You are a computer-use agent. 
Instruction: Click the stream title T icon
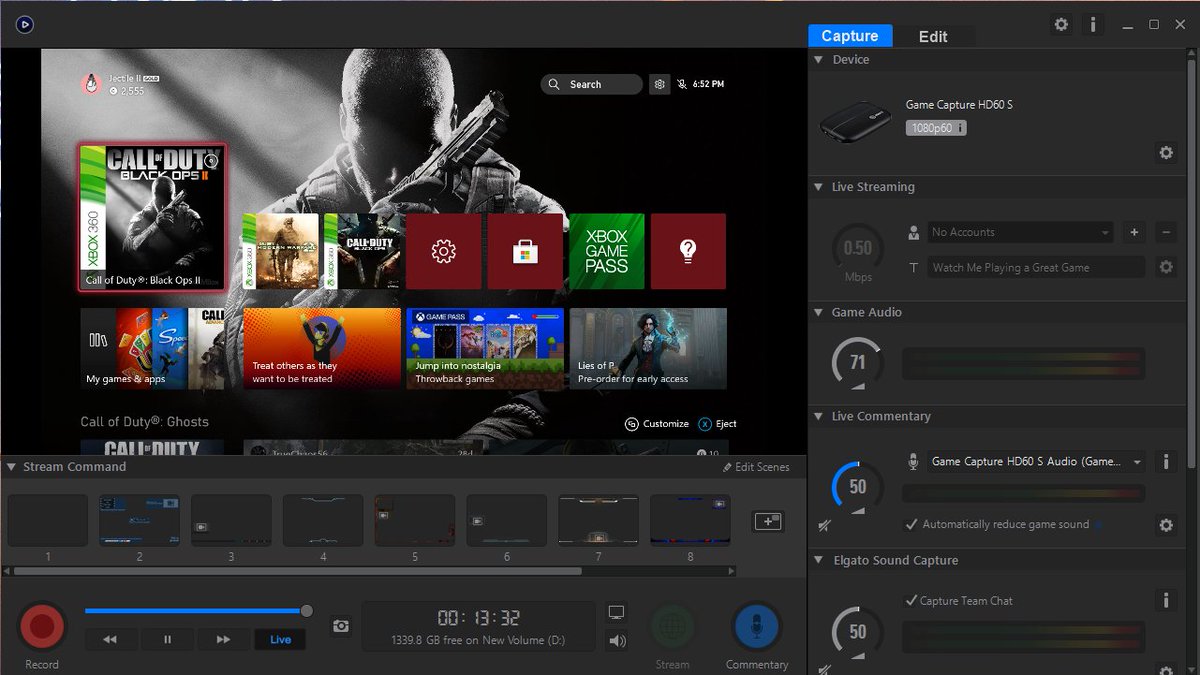click(914, 268)
